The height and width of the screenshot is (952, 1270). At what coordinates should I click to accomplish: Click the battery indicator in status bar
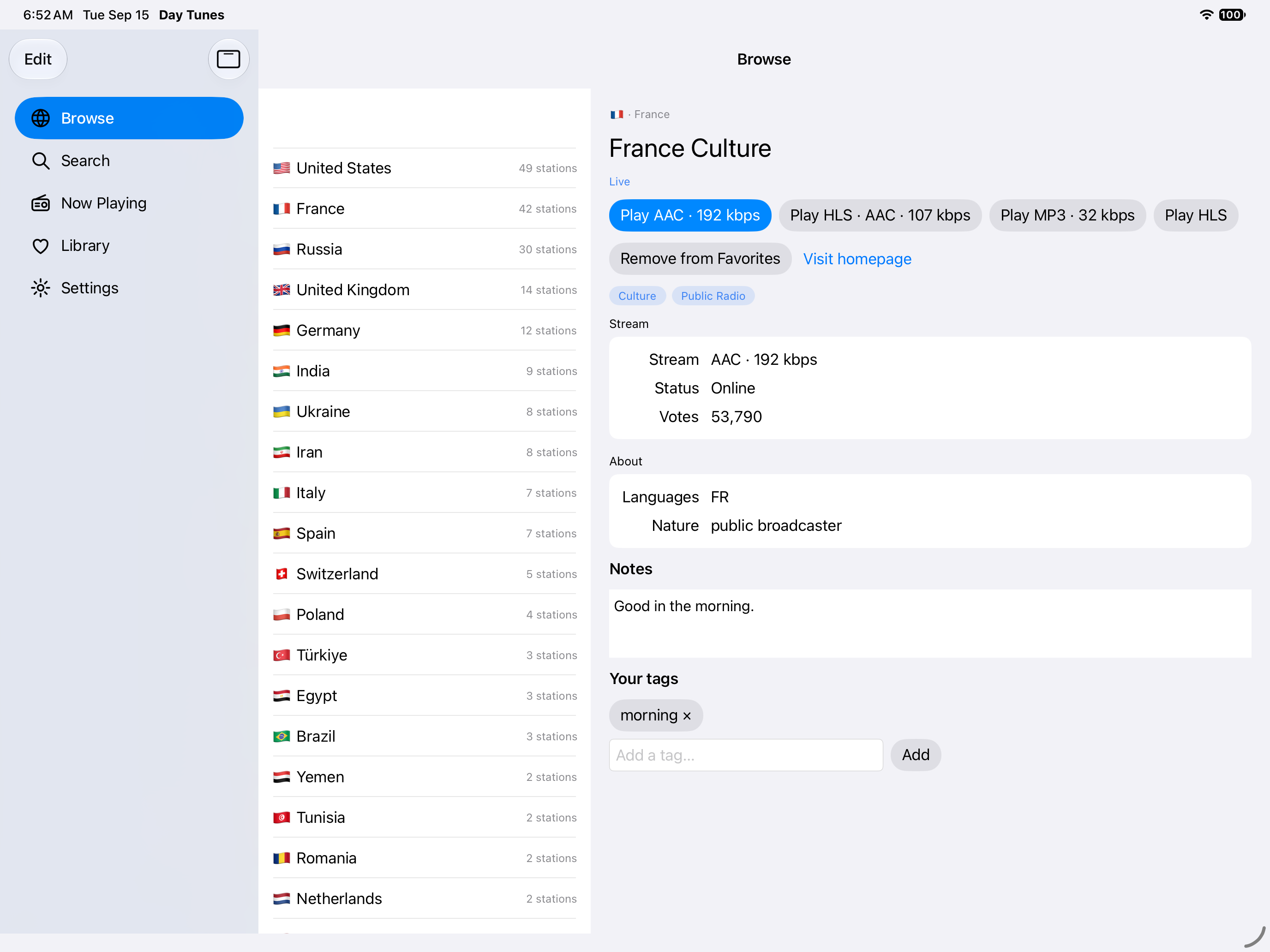(x=1232, y=15)
